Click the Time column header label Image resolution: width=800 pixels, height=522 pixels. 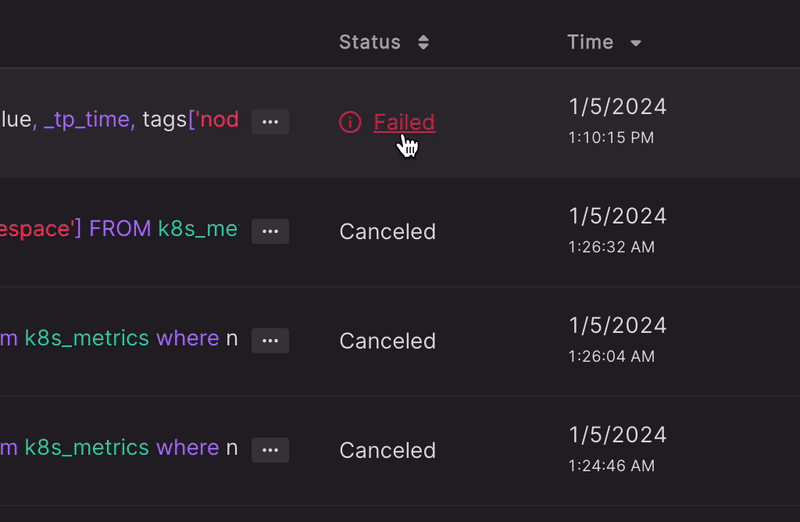pos(590,42)
